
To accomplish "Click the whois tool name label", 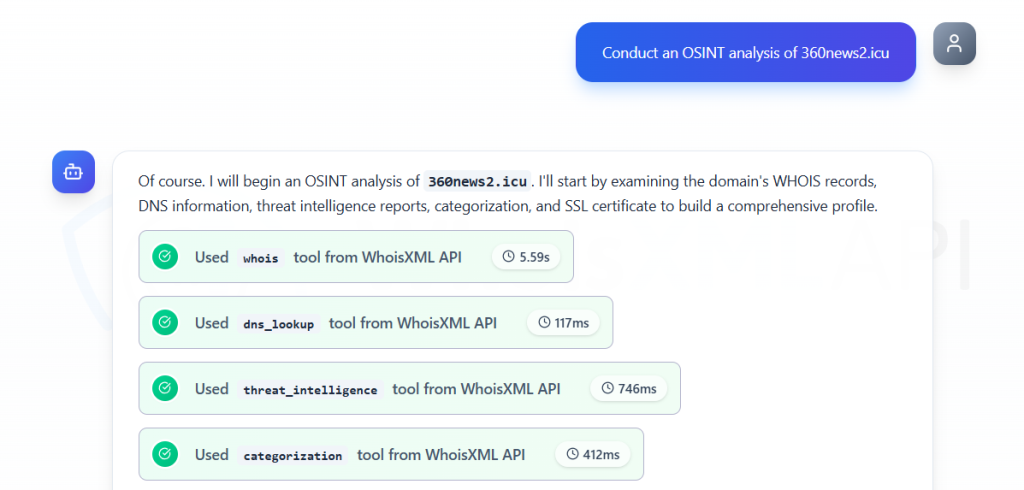I will click(261, 258).
